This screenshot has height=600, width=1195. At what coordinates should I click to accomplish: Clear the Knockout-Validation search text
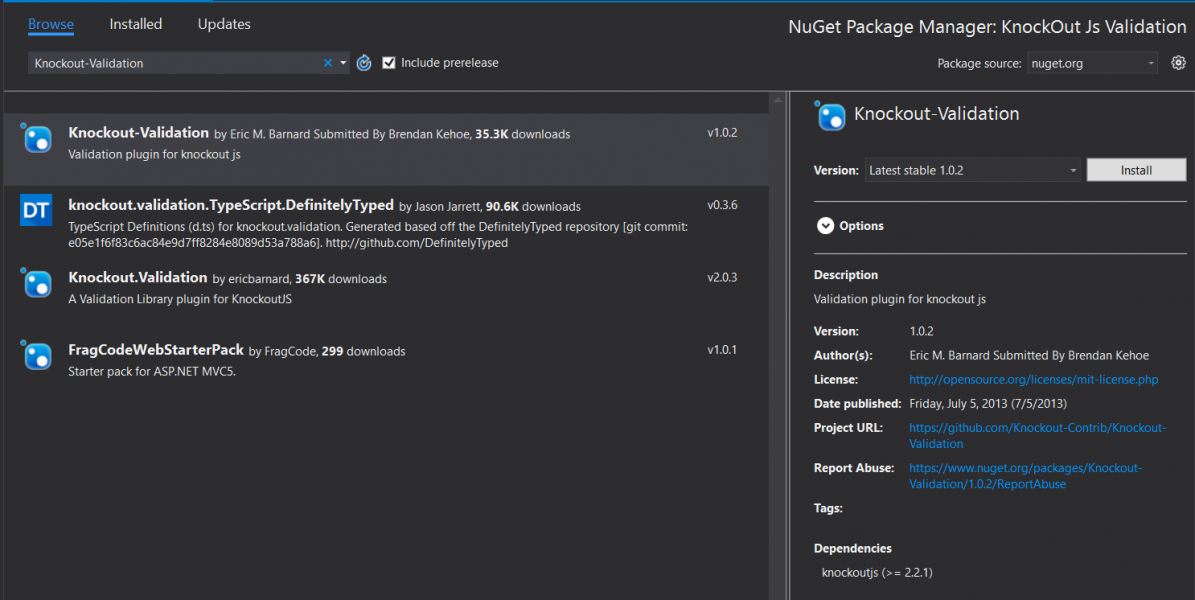(328, 63)
